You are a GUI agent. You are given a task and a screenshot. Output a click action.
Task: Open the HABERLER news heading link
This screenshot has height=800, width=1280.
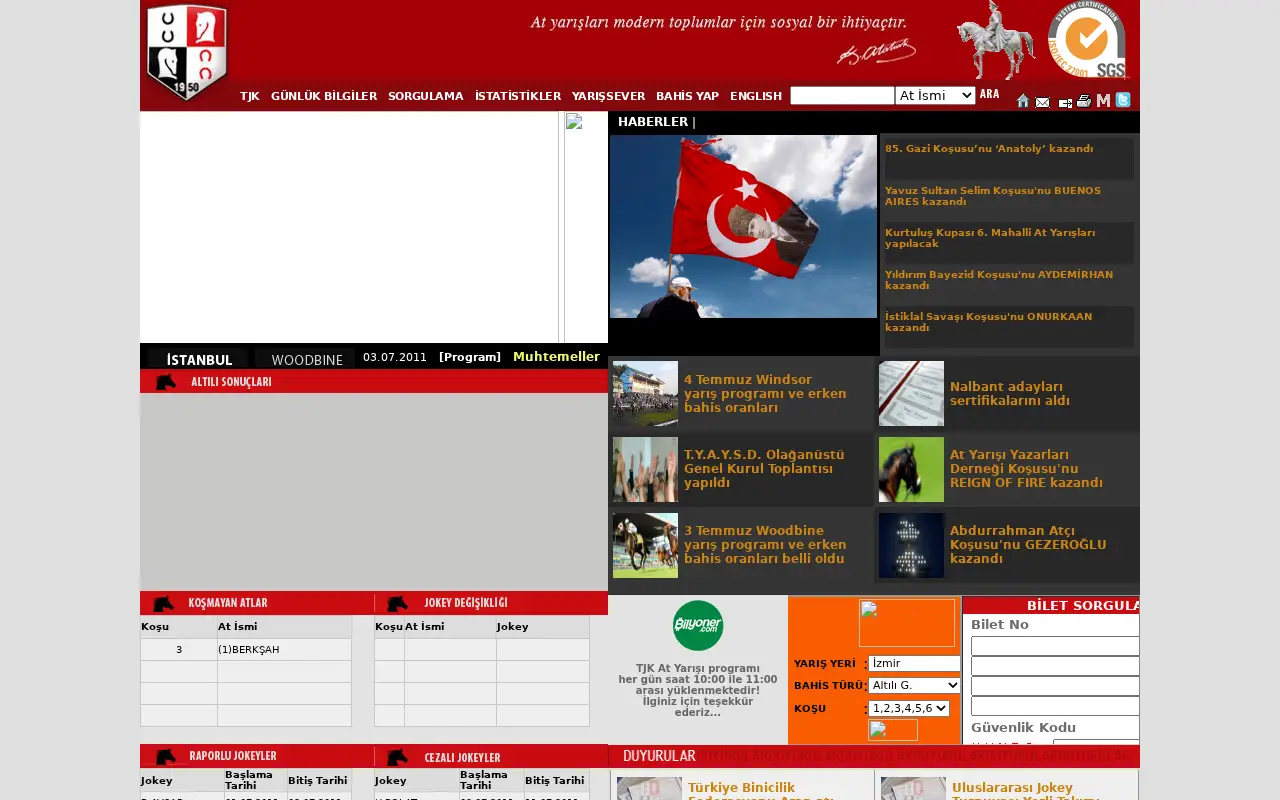653,122
